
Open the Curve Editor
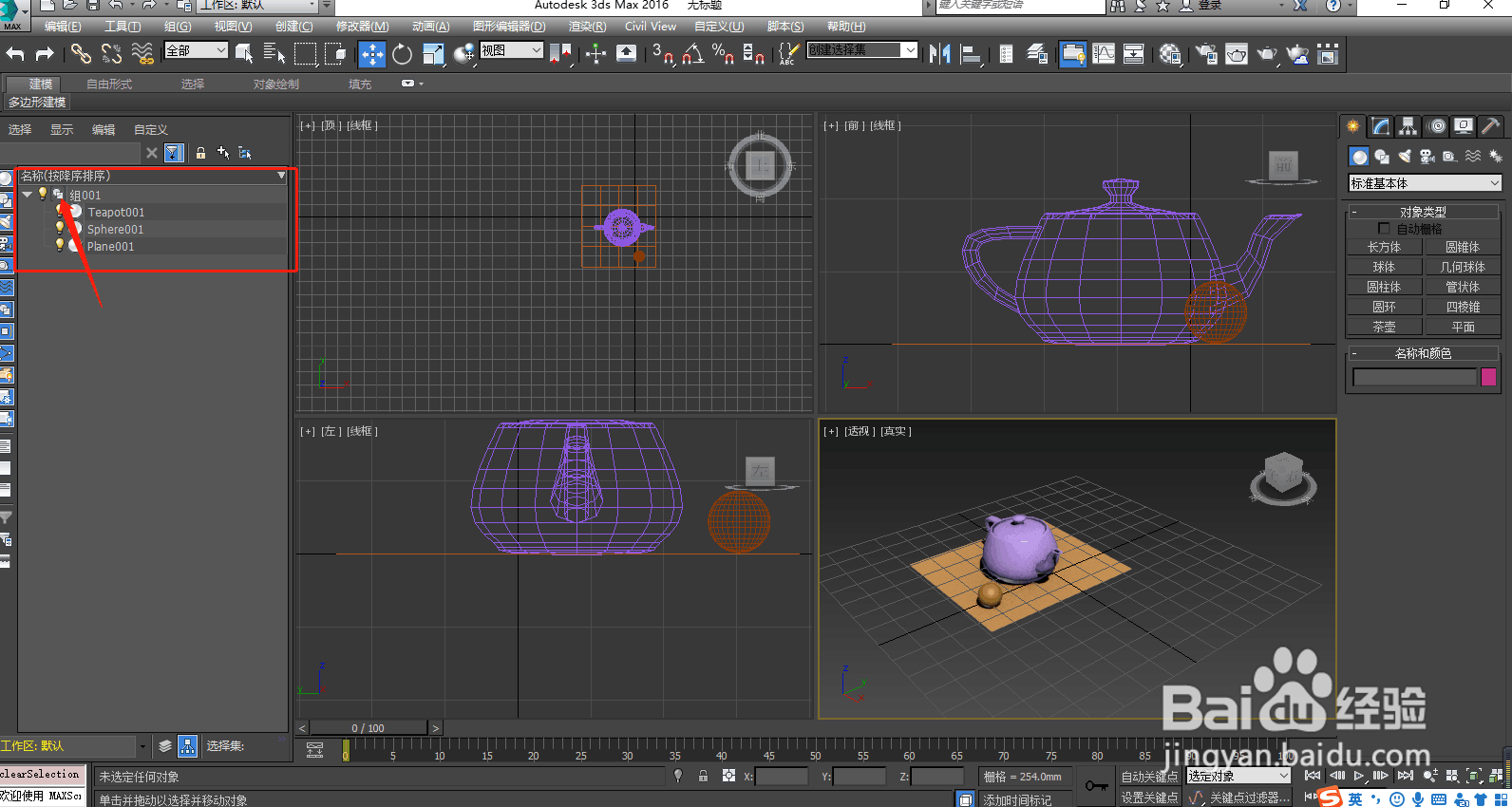click(x=1104, y=54)
